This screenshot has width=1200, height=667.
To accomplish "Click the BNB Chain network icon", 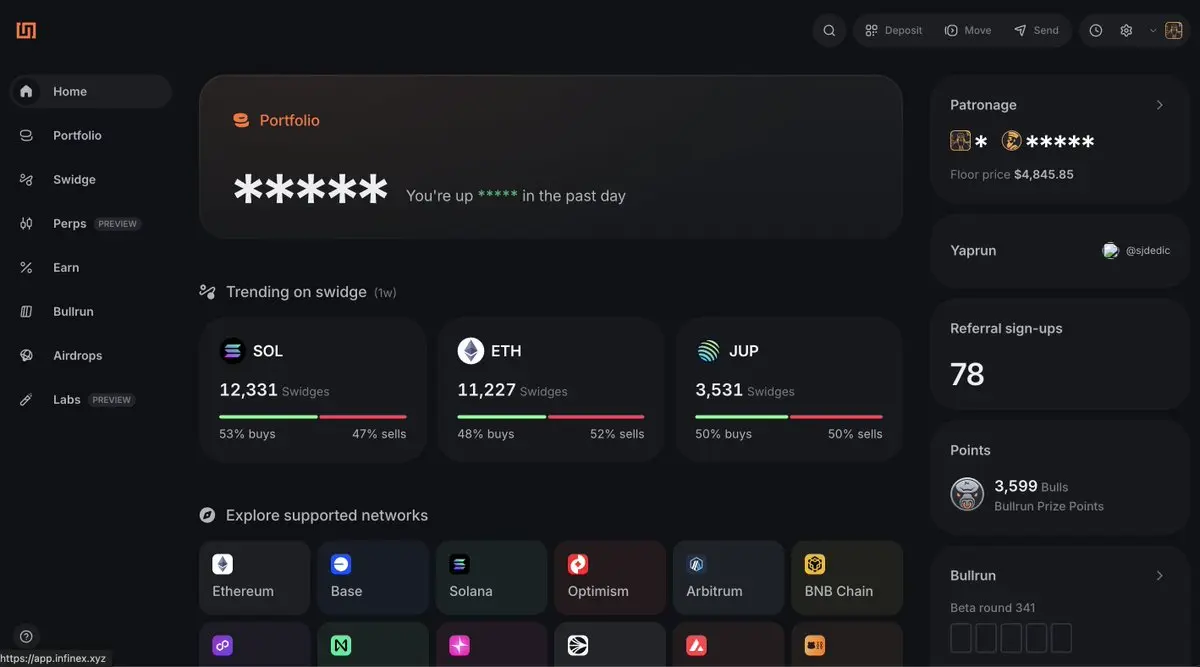I will click(x=815, y=564).
